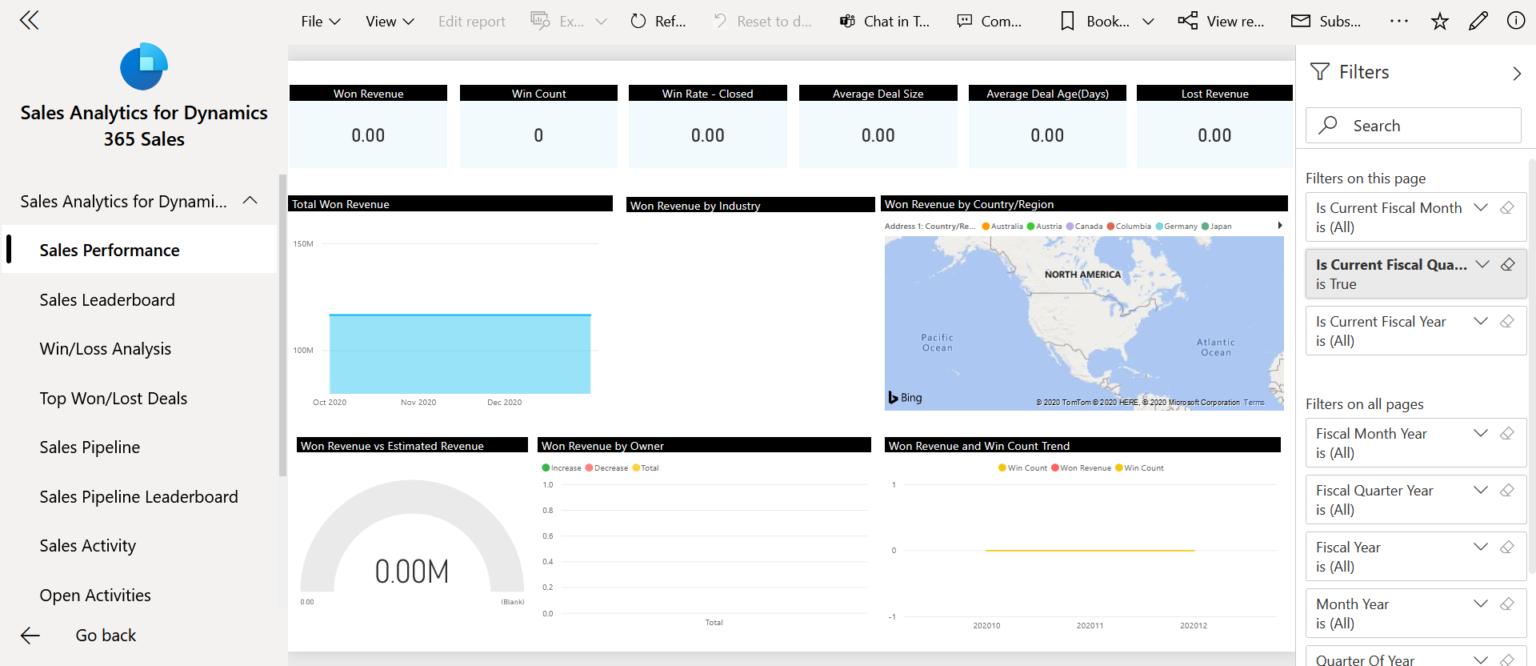This screenshot has width=1536, height=666.
Task: Open Sales Pipeline Leaderboard page
Action: 139,496
